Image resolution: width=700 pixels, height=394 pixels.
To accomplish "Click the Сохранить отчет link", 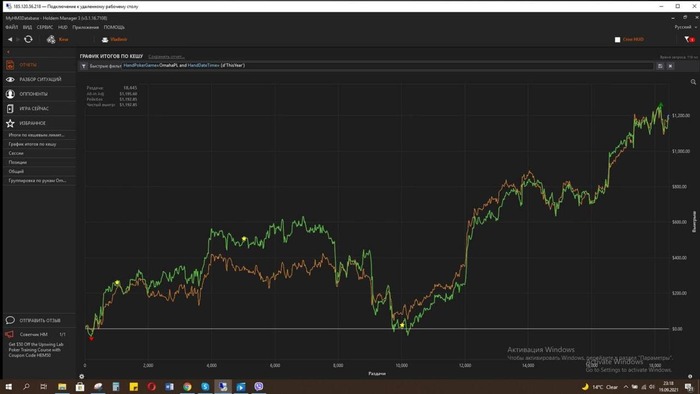I will pyautogui.click(x=166, y=57).
